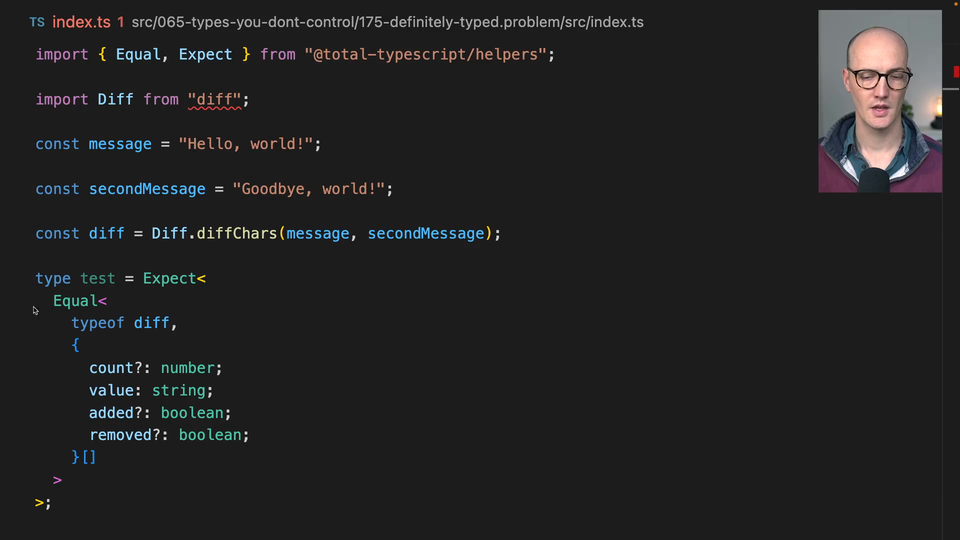960x540 pixels.
Task: Click the opening curly brace after typeof diff
Action: [75, 346]
